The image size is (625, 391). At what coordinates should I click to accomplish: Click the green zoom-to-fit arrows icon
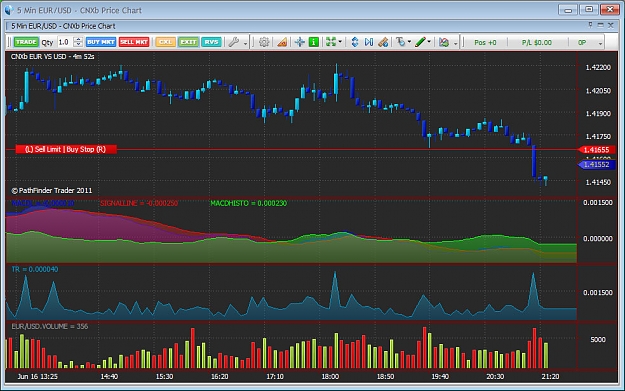pyautogui.click(x=330, y=42)
